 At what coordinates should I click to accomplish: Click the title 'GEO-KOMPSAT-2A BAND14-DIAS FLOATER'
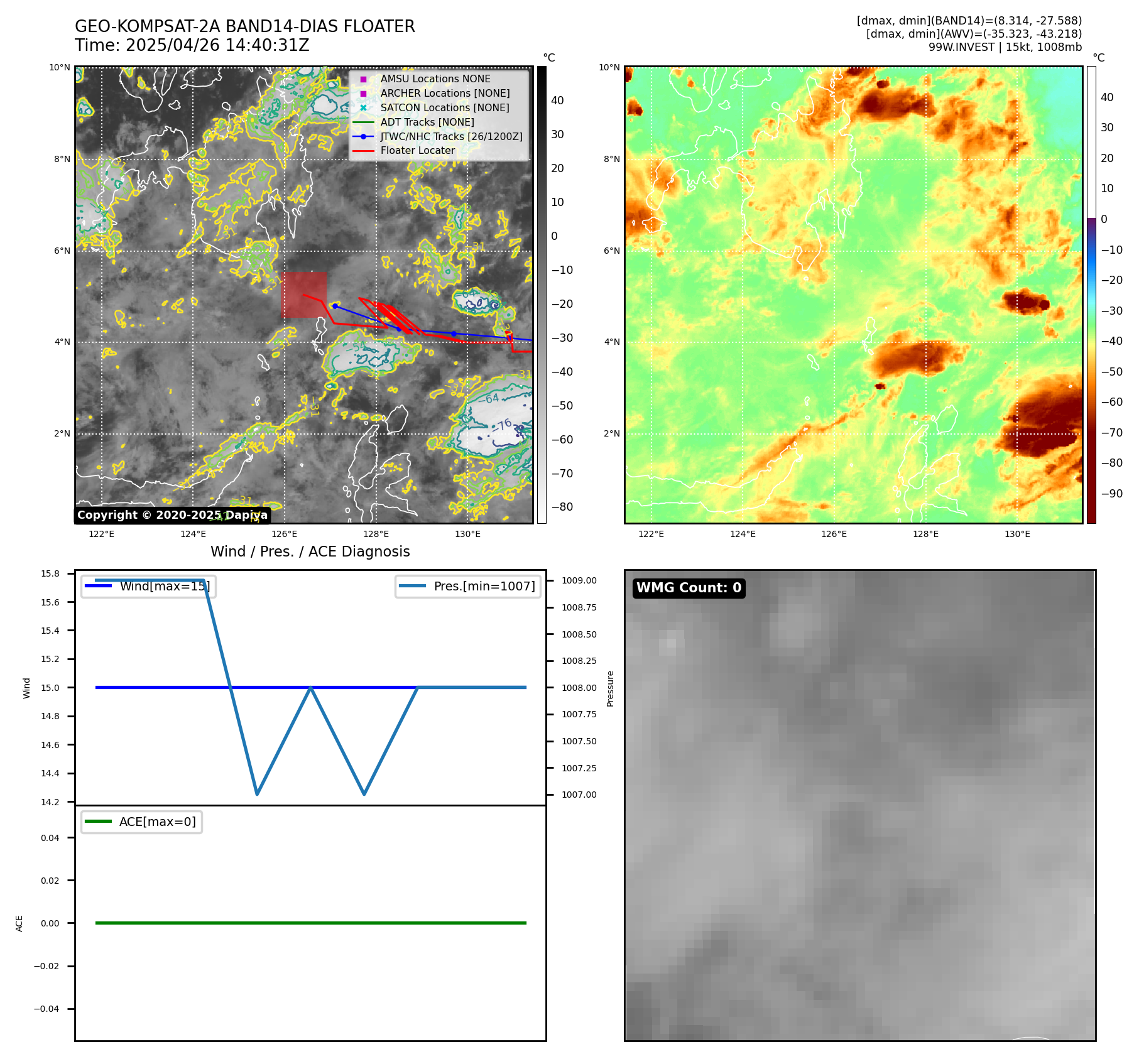[245, 26]
